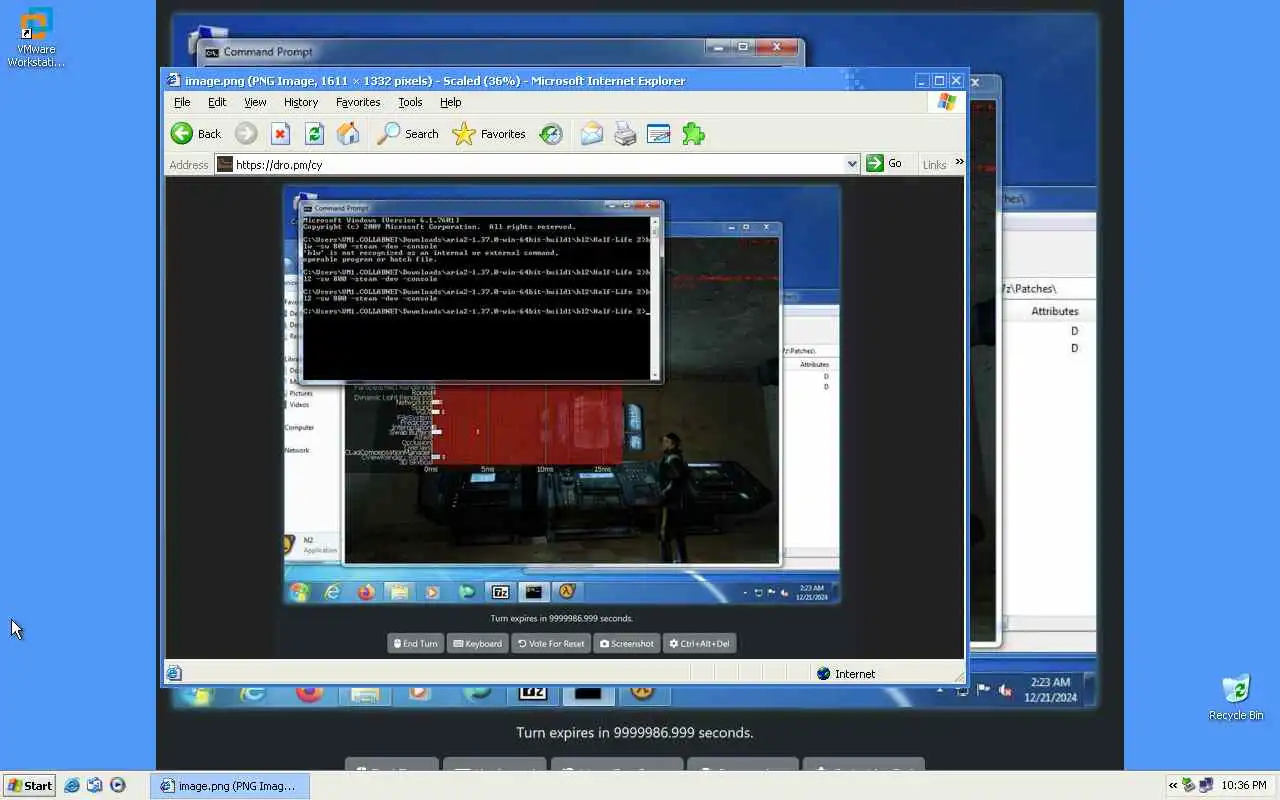Click the IE title bar page icon

pos(174,81)
